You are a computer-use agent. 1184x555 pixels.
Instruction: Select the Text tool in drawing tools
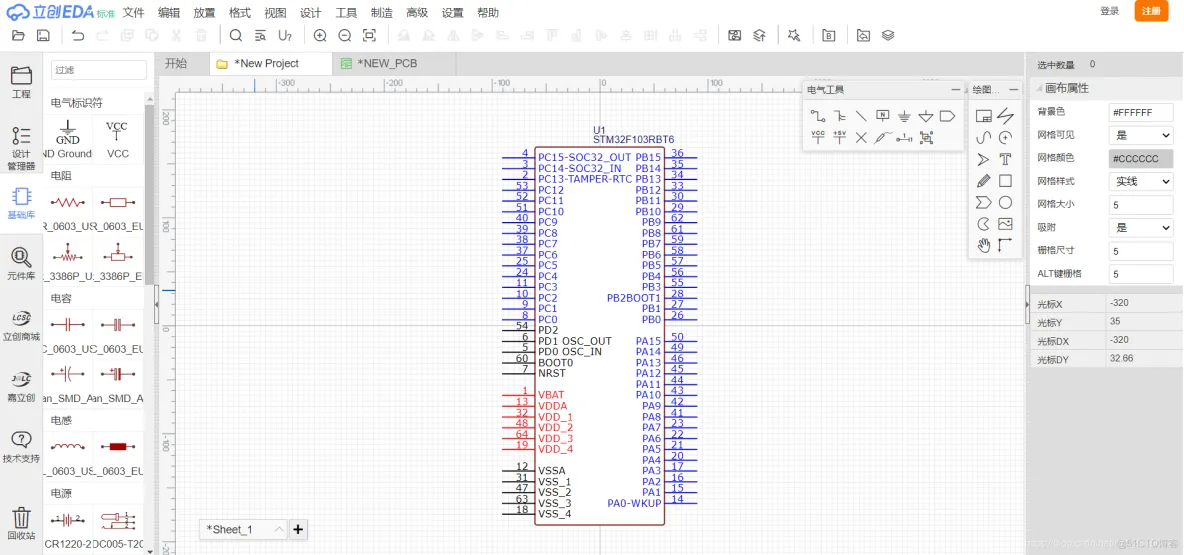tap(1005, 159)
